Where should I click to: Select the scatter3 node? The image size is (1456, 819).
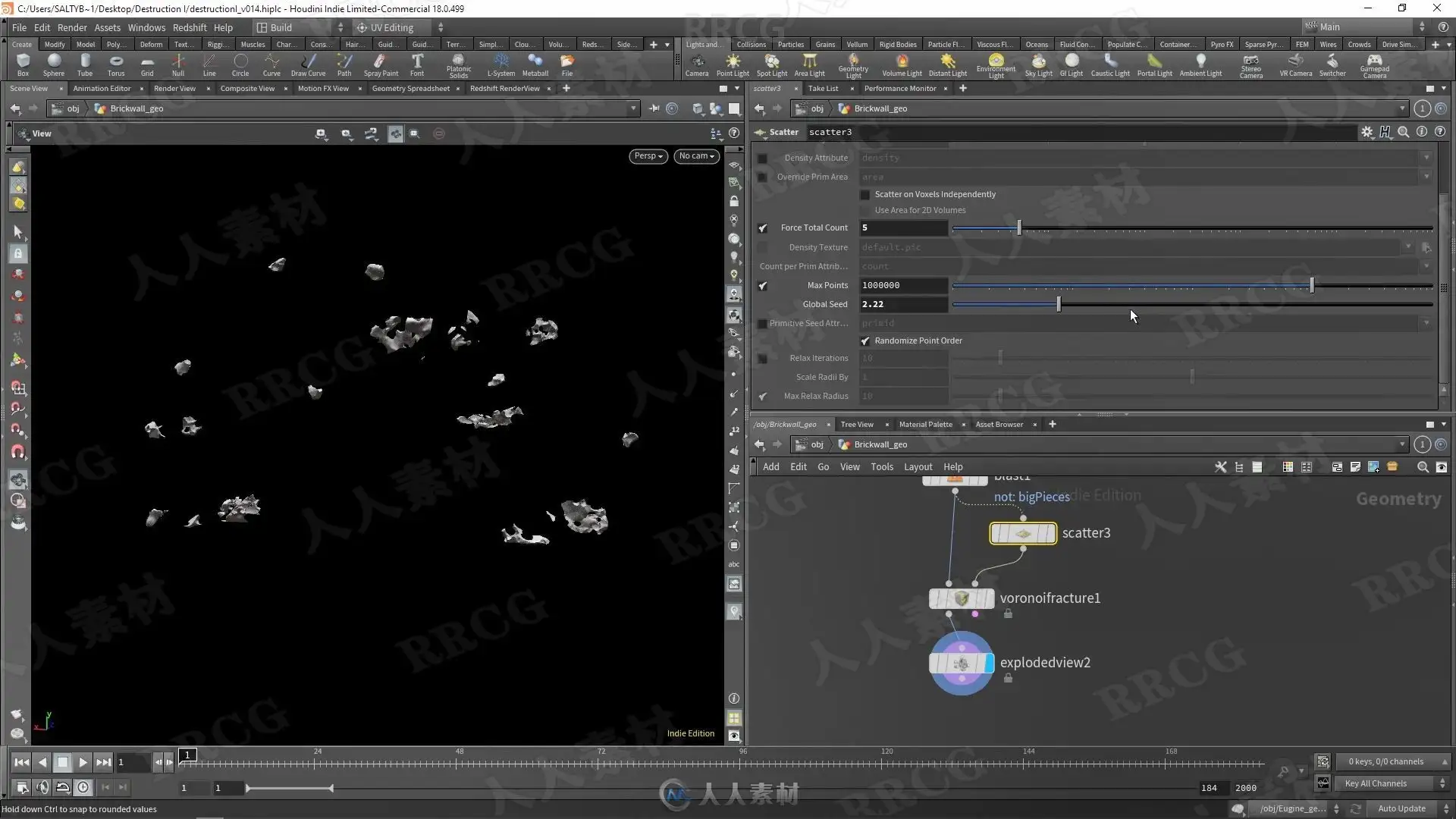(1022, 533)
